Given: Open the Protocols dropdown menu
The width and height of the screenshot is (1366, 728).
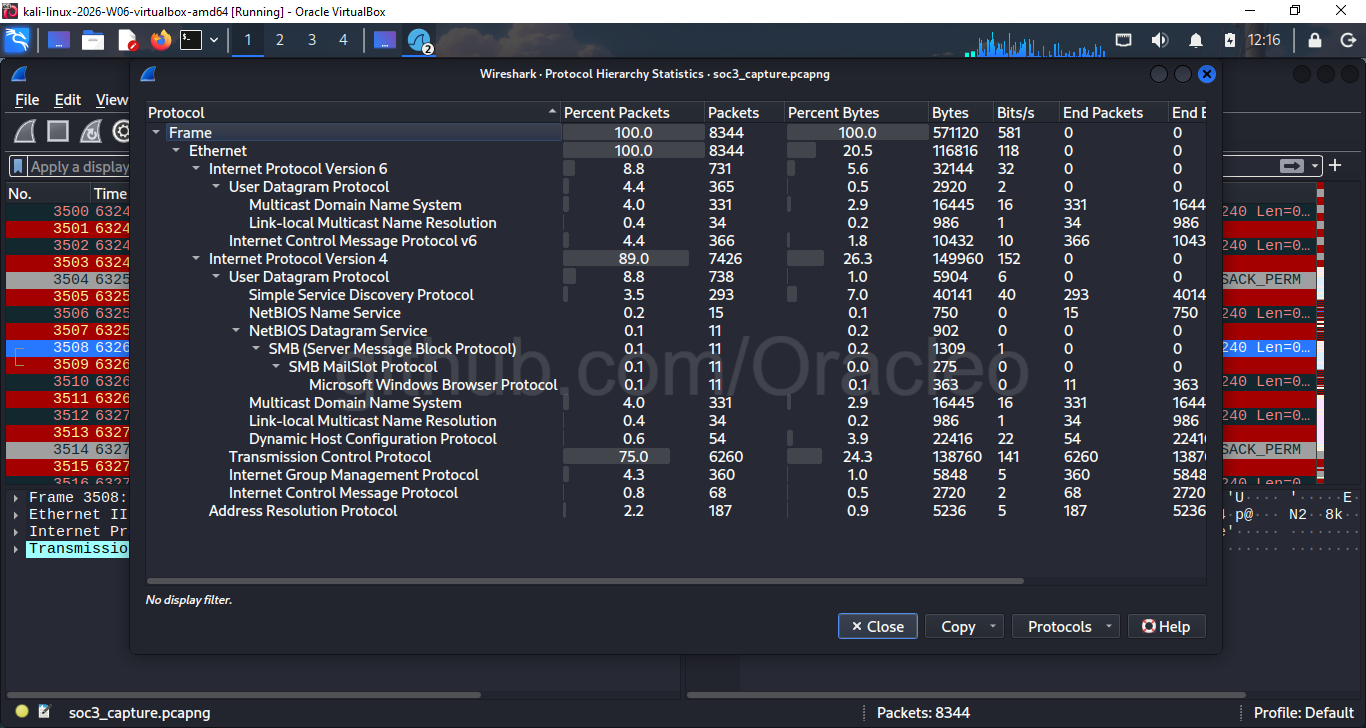Looking at the screenshot, I should pyautogui.click(x=1065, y=626).
